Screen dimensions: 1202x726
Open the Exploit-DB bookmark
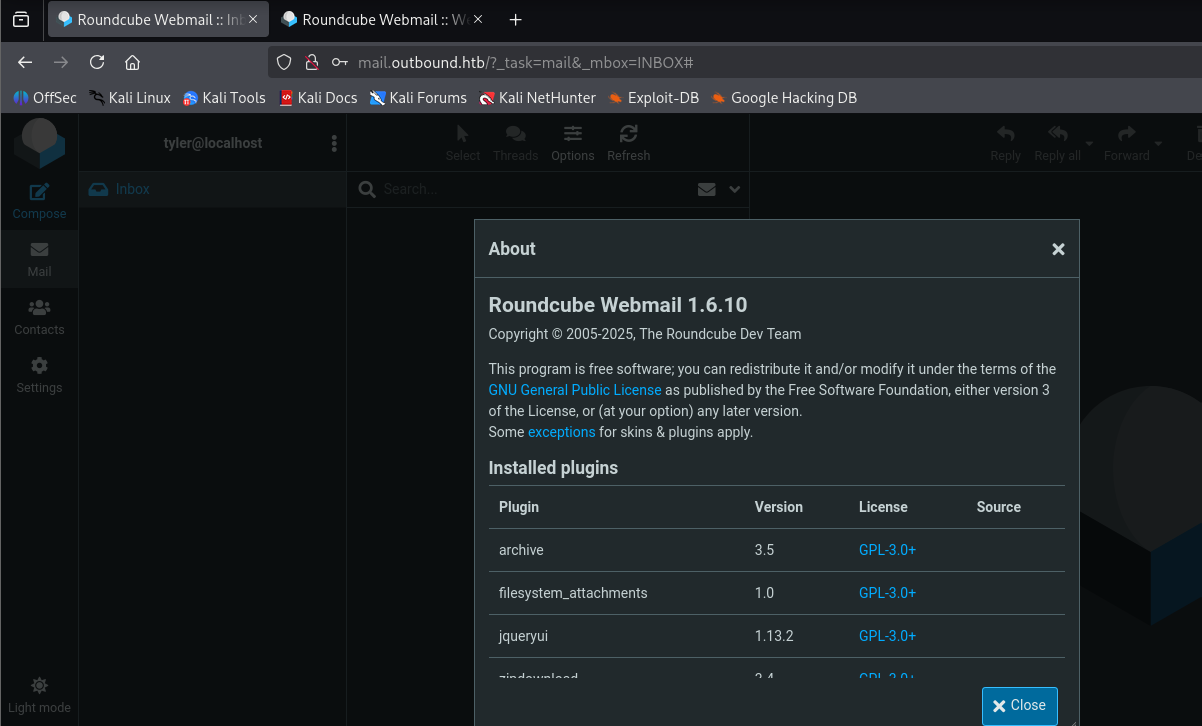[653, 98]
